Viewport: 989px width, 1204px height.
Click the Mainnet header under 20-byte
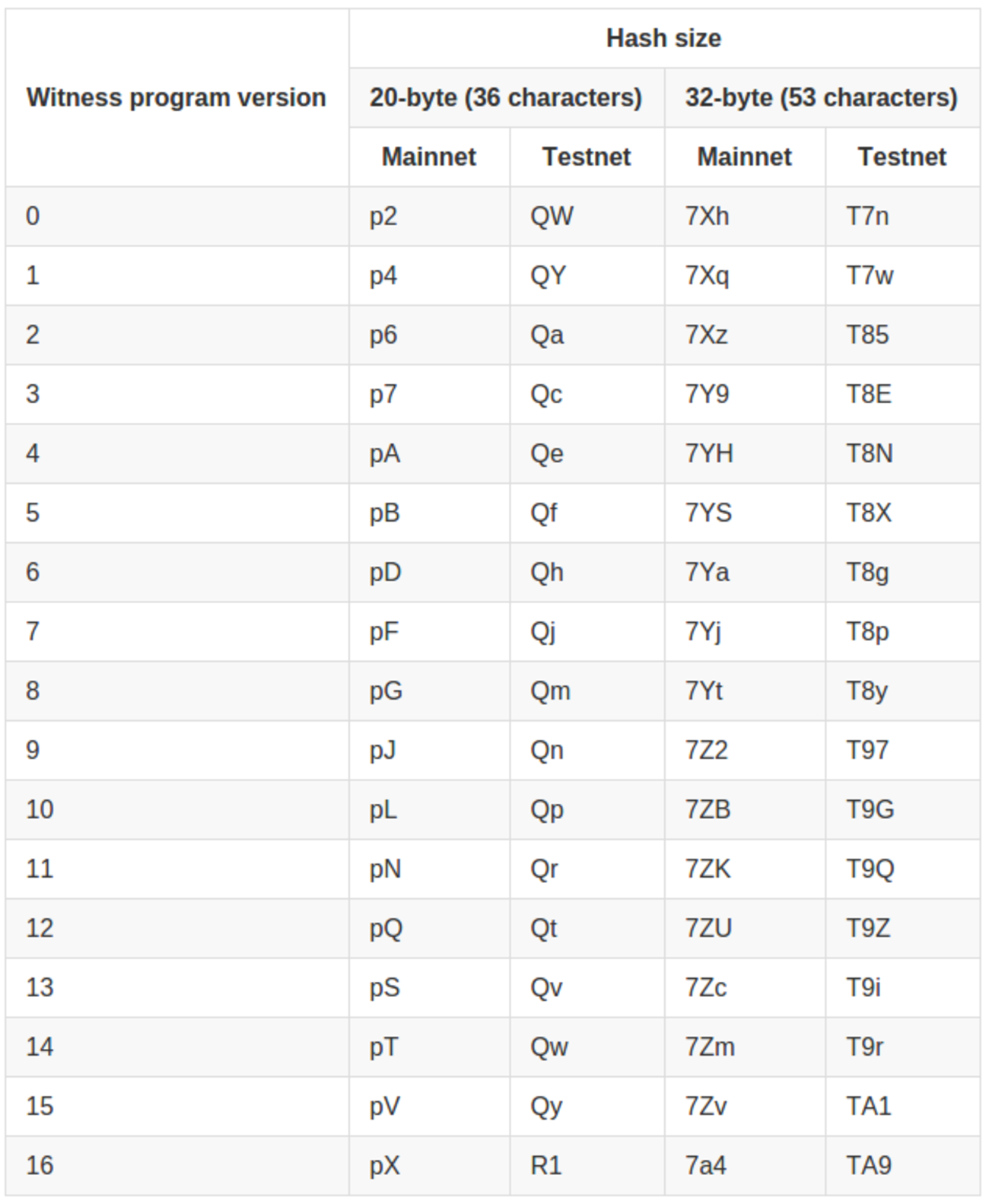coord(429,157)
